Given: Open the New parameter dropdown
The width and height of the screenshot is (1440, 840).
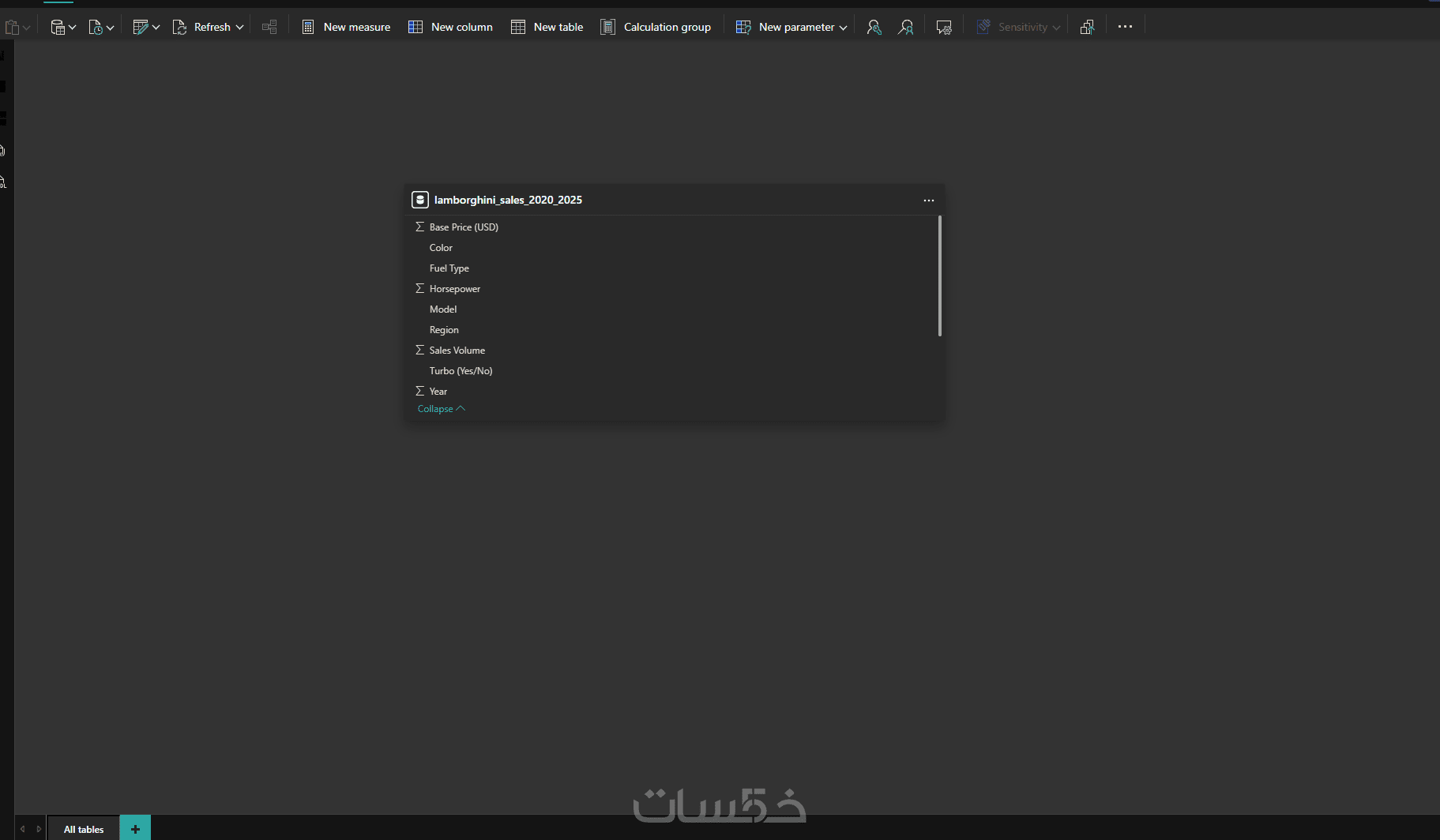Looking at the screenshot, I should click(791, 27).
